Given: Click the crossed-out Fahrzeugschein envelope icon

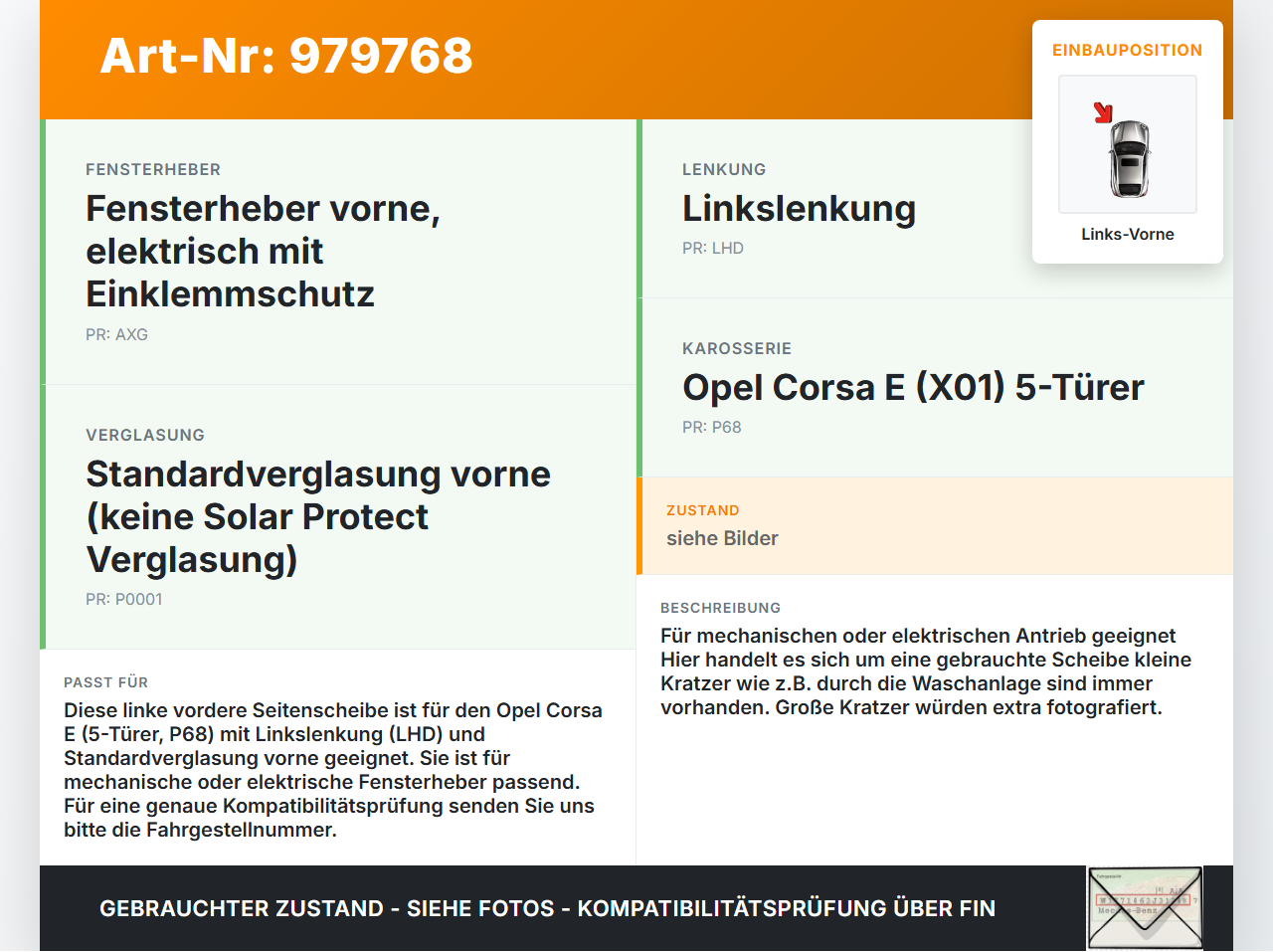Looking at the screenshot, I should (1144, 907).
